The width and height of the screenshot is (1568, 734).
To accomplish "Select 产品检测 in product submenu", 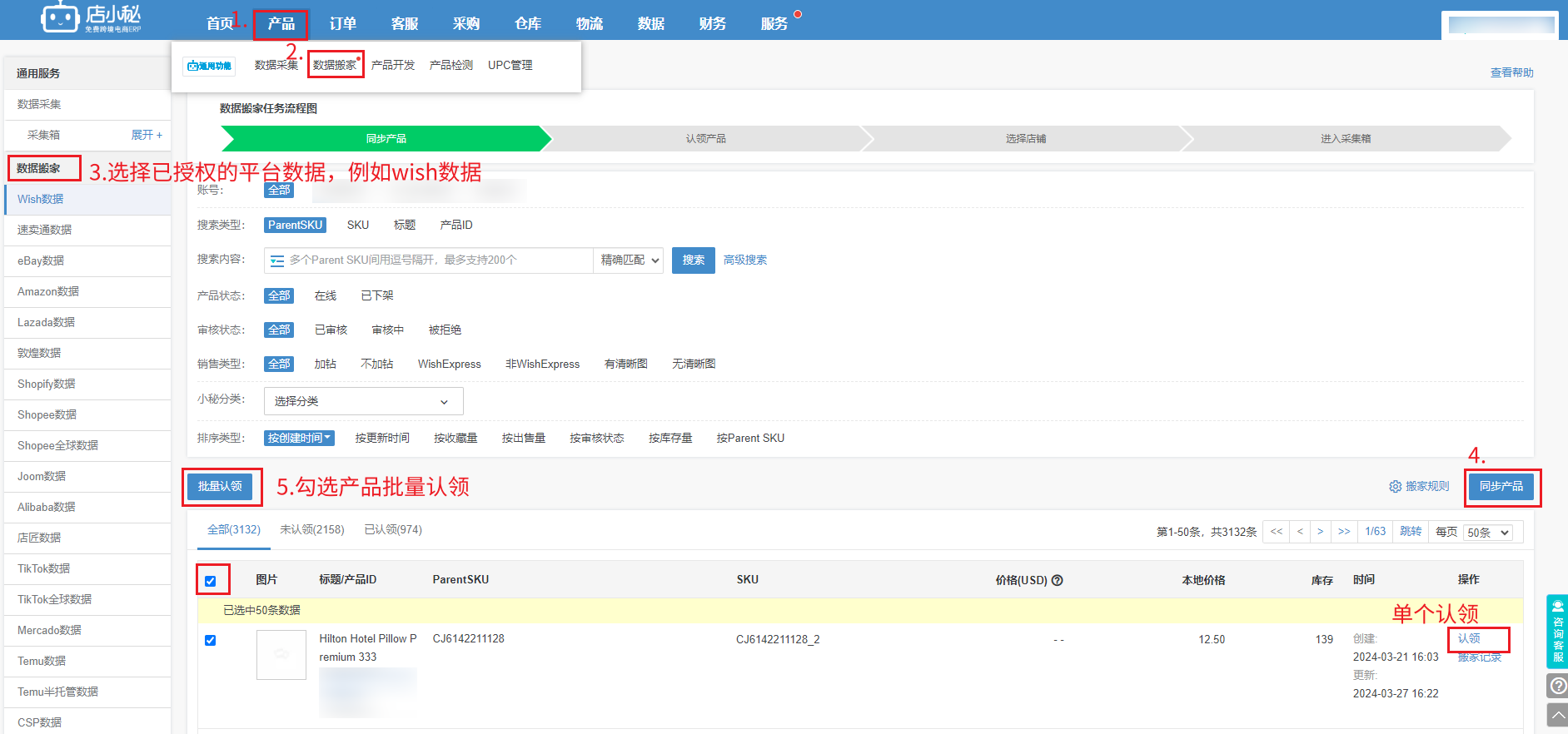I will click(x=451, y=65).
